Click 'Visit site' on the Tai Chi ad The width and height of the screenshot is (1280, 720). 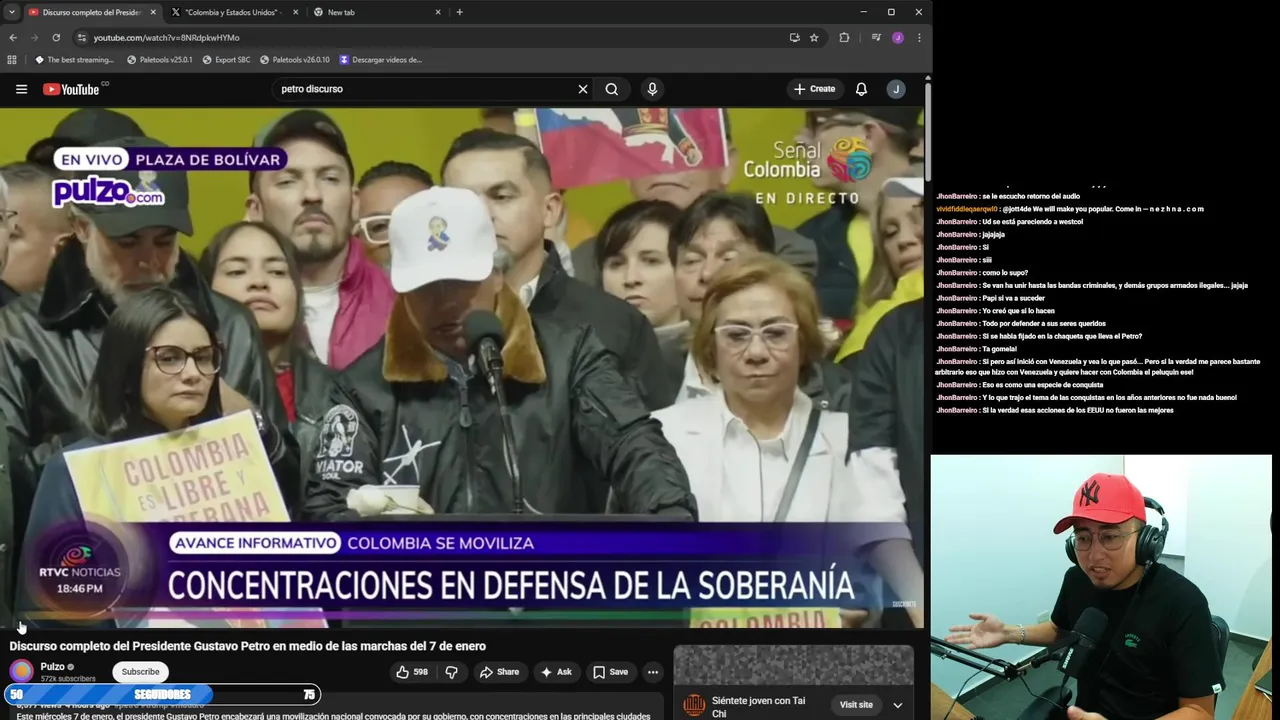point(856,705)
